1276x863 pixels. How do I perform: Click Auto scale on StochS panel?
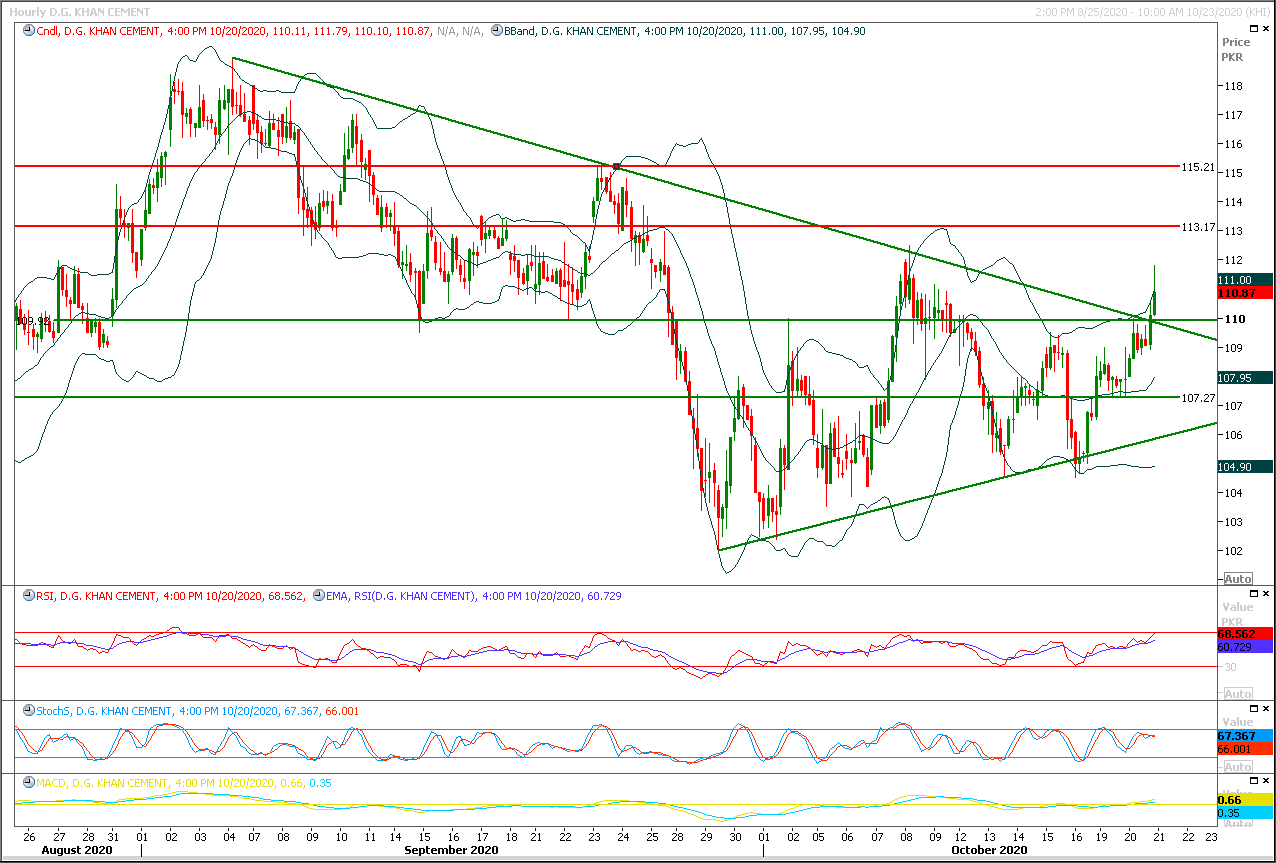[x=1237, y=767]
